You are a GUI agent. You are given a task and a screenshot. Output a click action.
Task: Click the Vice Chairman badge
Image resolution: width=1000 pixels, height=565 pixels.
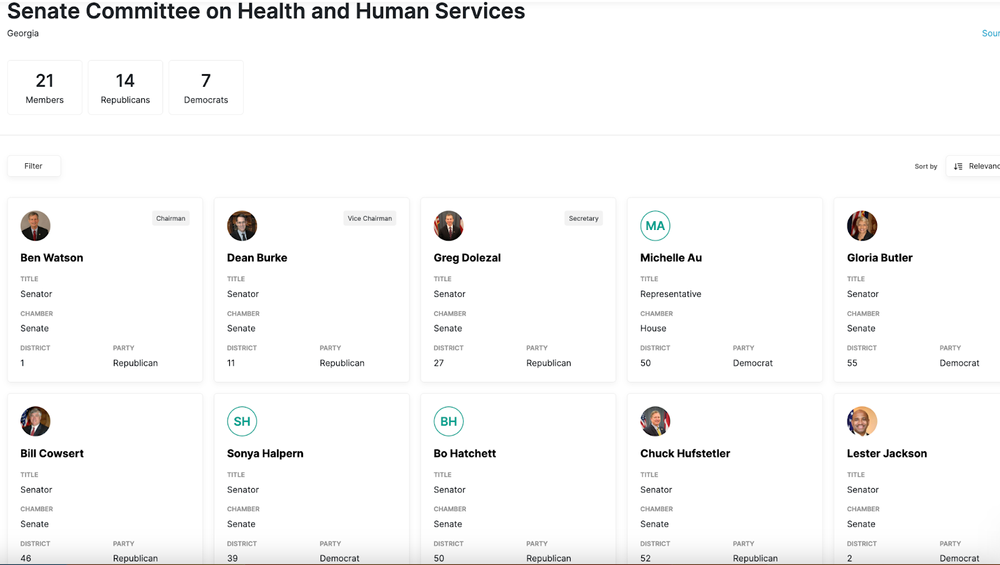pyautogui.click(x=369, y=218)
